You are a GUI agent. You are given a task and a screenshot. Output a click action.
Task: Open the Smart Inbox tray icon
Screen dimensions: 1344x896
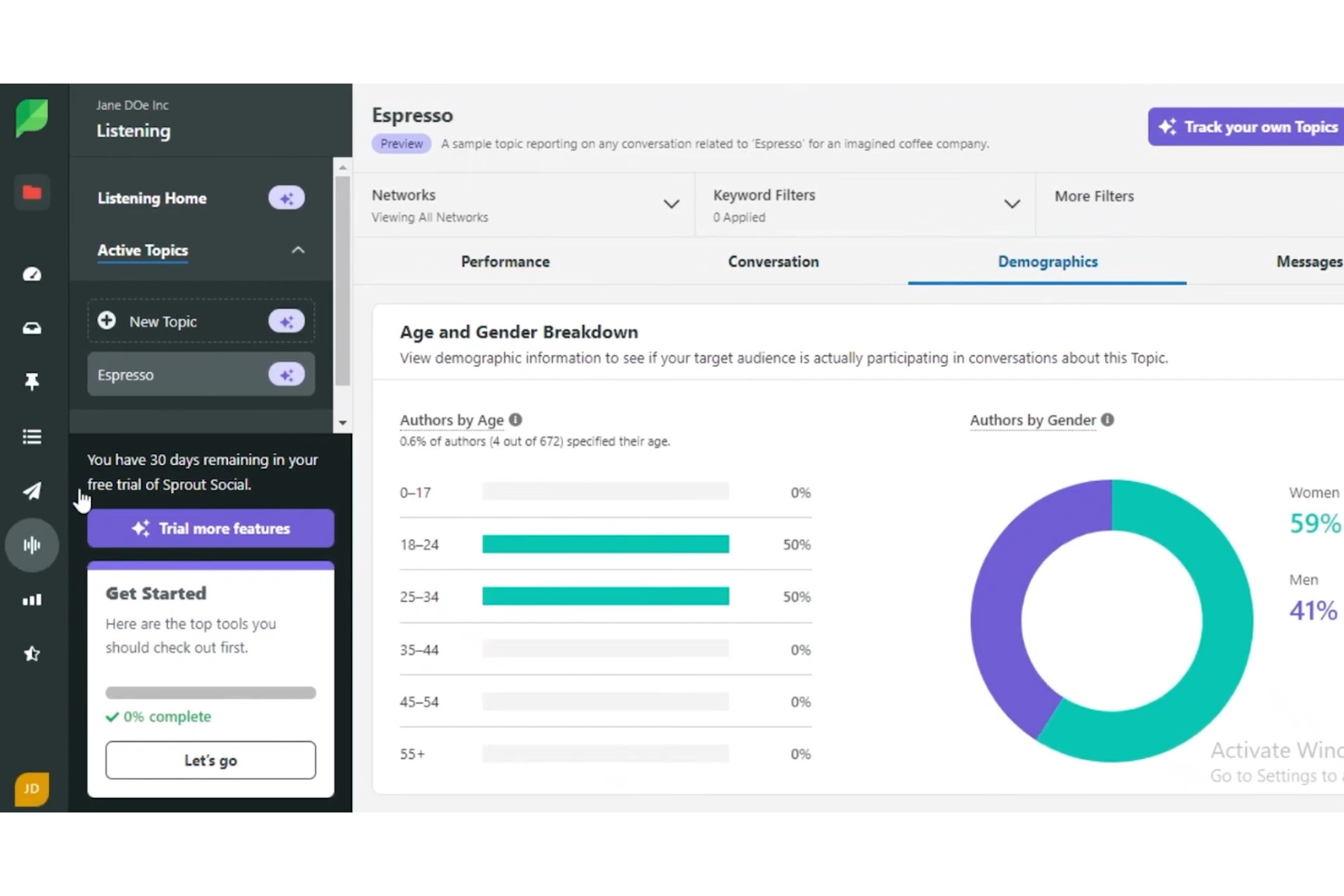[x=32, y=328]
